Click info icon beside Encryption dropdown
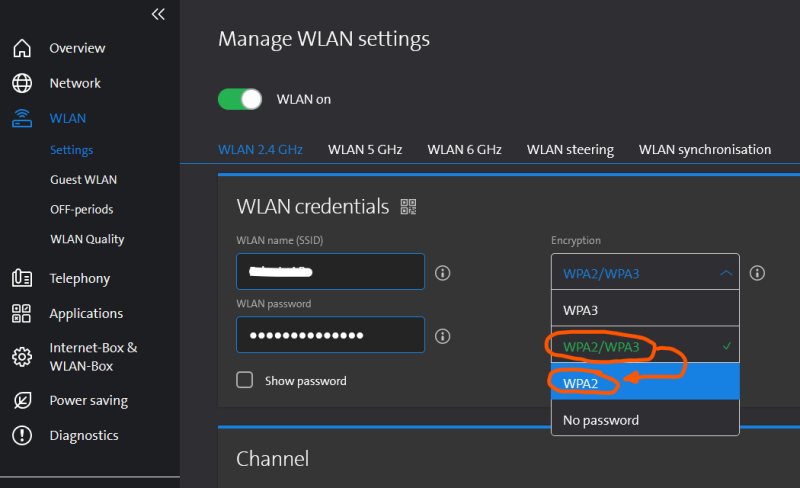 [758, 272]
